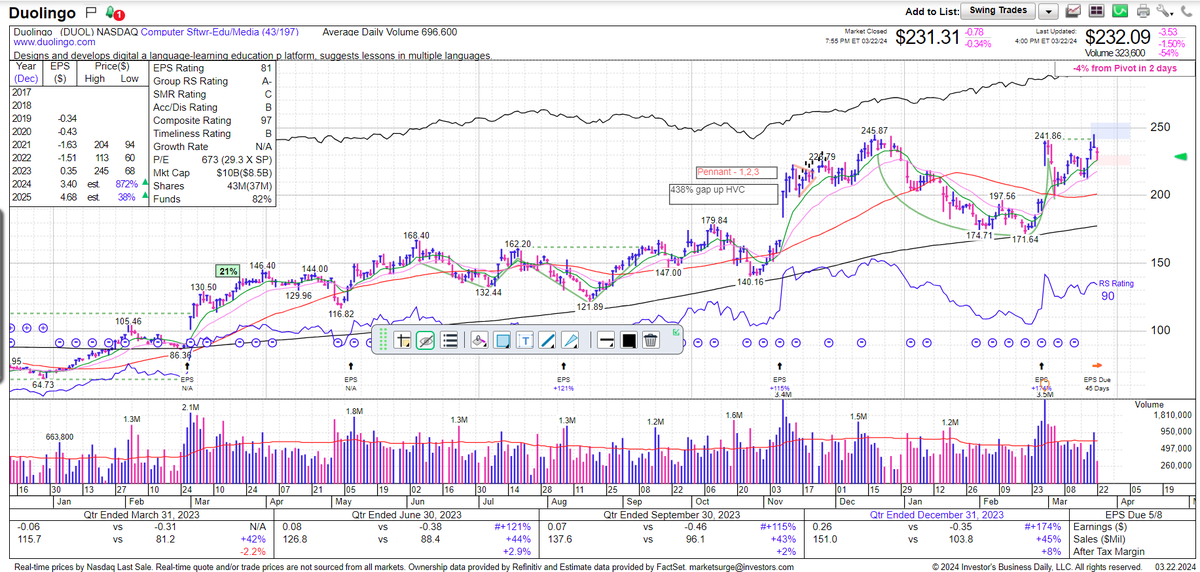1200x572 pixels.
Task: Switch to the four-pane grid layout icon
Action: (x=1098, y=12)
